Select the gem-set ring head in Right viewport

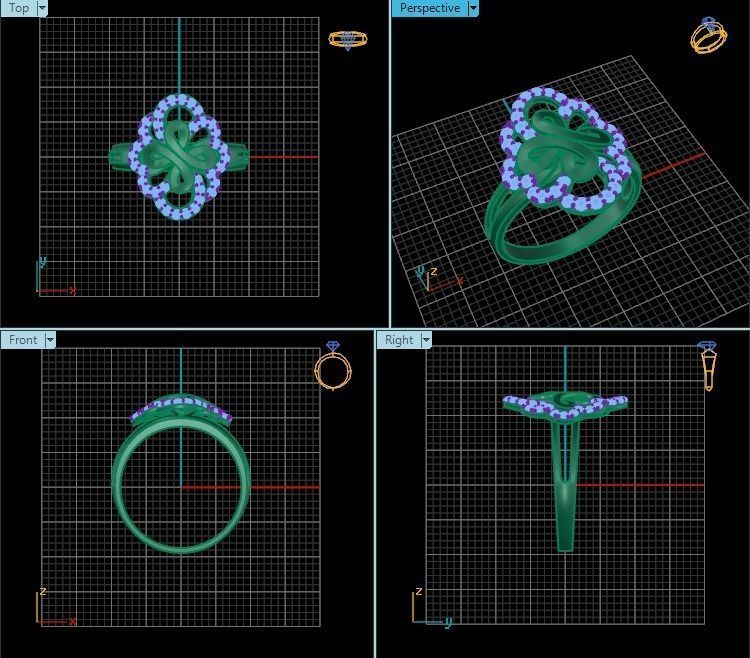pyautogui.click(x=565, y=406)
